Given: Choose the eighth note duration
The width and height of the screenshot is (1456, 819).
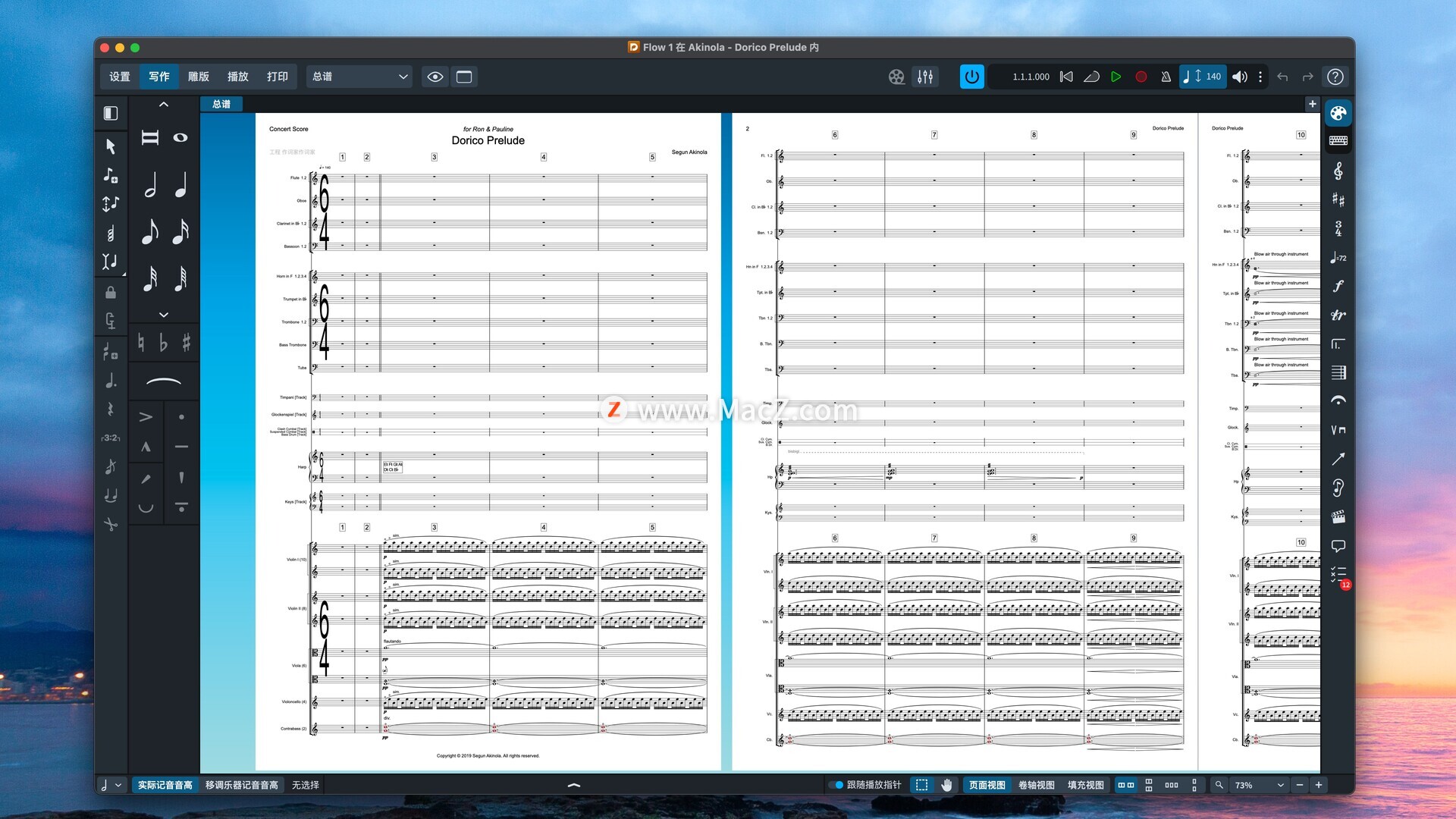Looking at the screenshot, I should click(x=150, y=231).
